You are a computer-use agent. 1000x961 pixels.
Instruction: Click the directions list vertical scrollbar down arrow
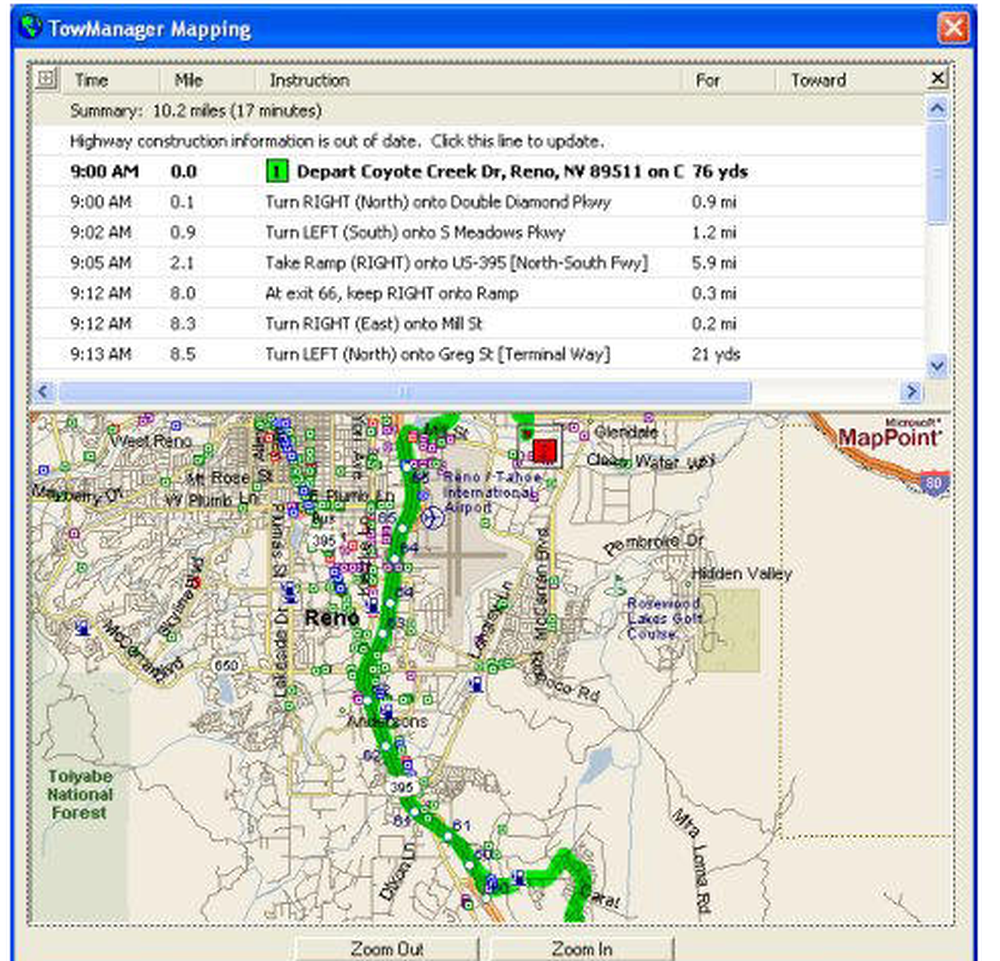point(937,364)
